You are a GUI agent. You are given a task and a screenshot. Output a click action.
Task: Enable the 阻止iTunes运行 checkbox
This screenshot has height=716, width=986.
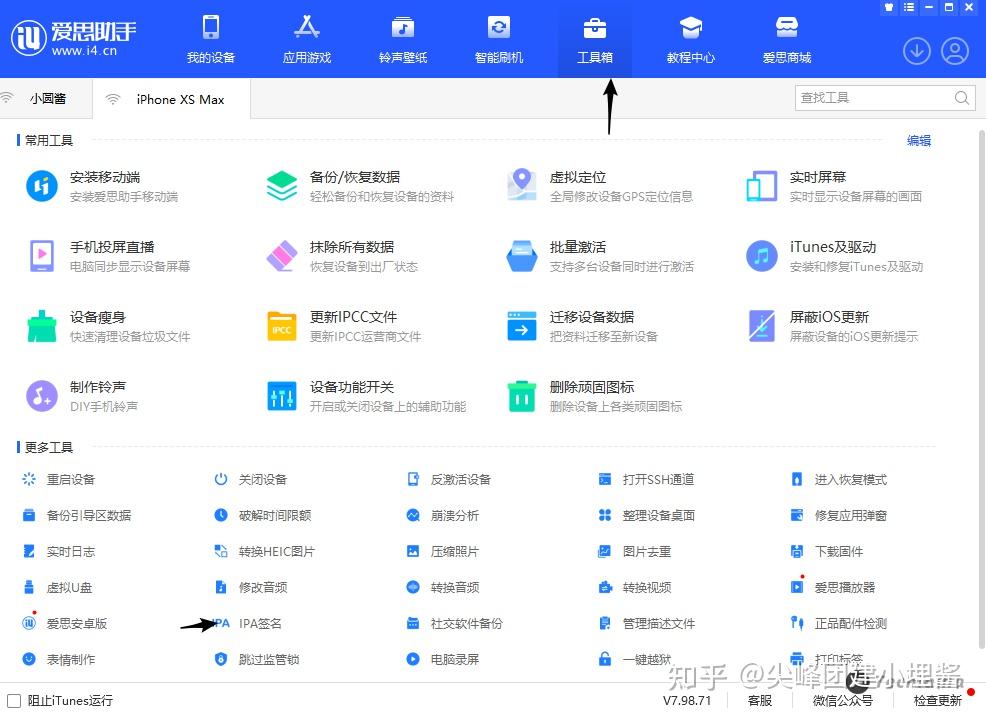tap(14, 701)
